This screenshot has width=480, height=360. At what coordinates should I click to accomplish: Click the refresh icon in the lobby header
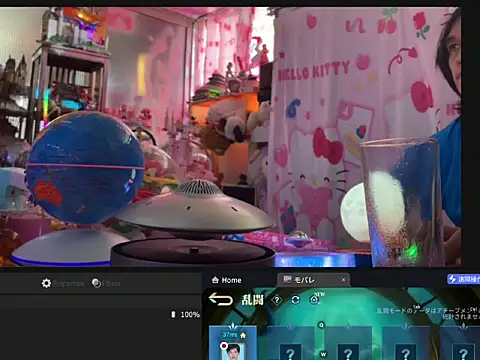(x=295, y=300)
